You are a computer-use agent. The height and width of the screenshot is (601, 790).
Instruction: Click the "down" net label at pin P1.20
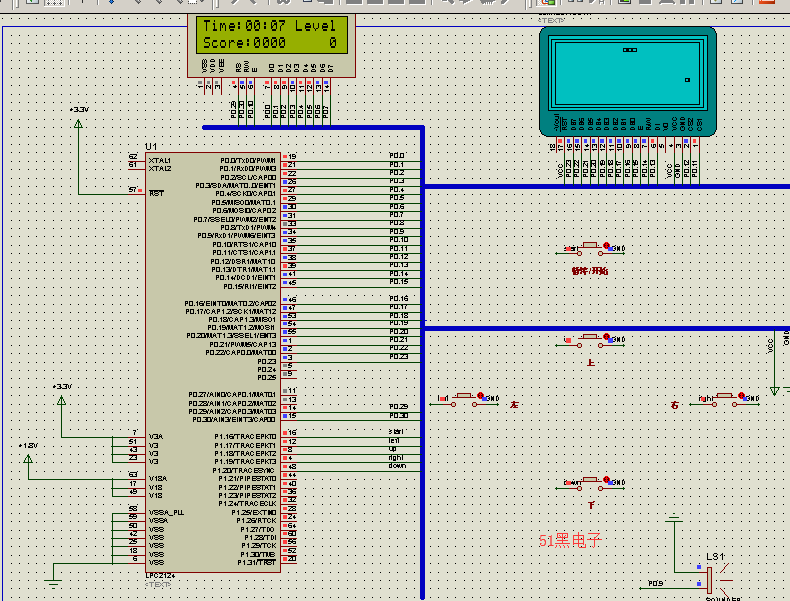click(397, 466)
